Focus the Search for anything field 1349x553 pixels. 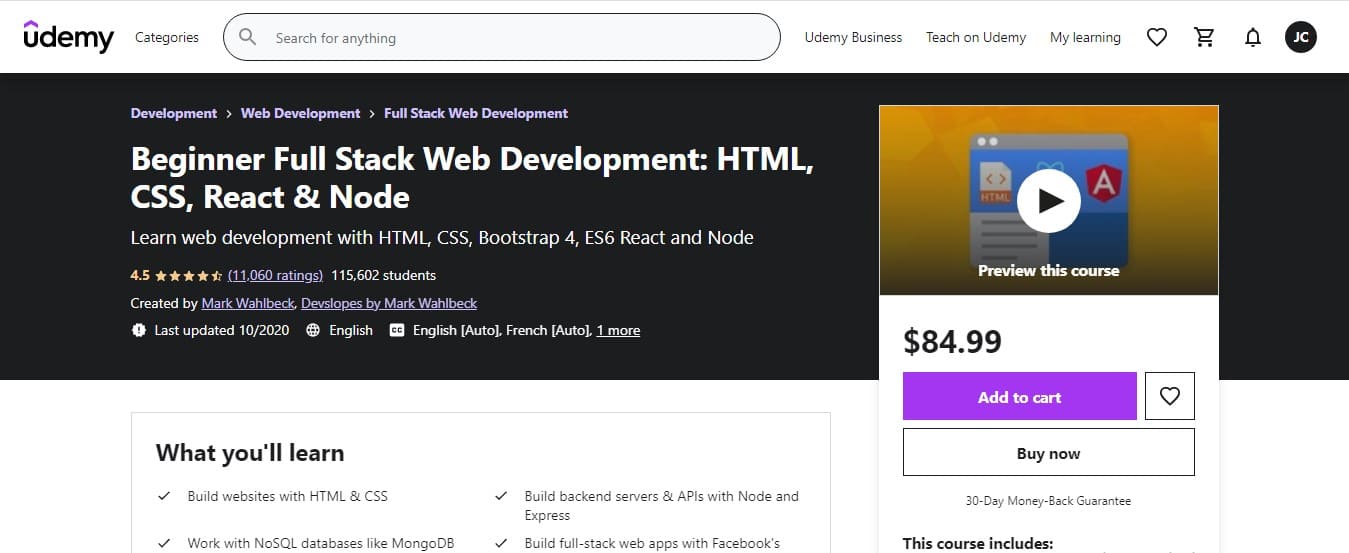pyautogui.click(x=501, y=37)
